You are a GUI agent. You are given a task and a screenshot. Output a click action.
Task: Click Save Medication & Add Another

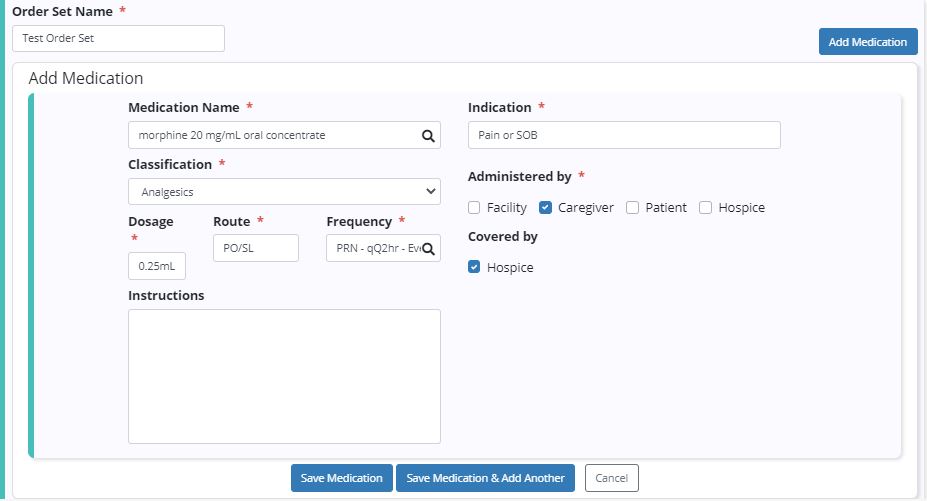tap(485, 478)
